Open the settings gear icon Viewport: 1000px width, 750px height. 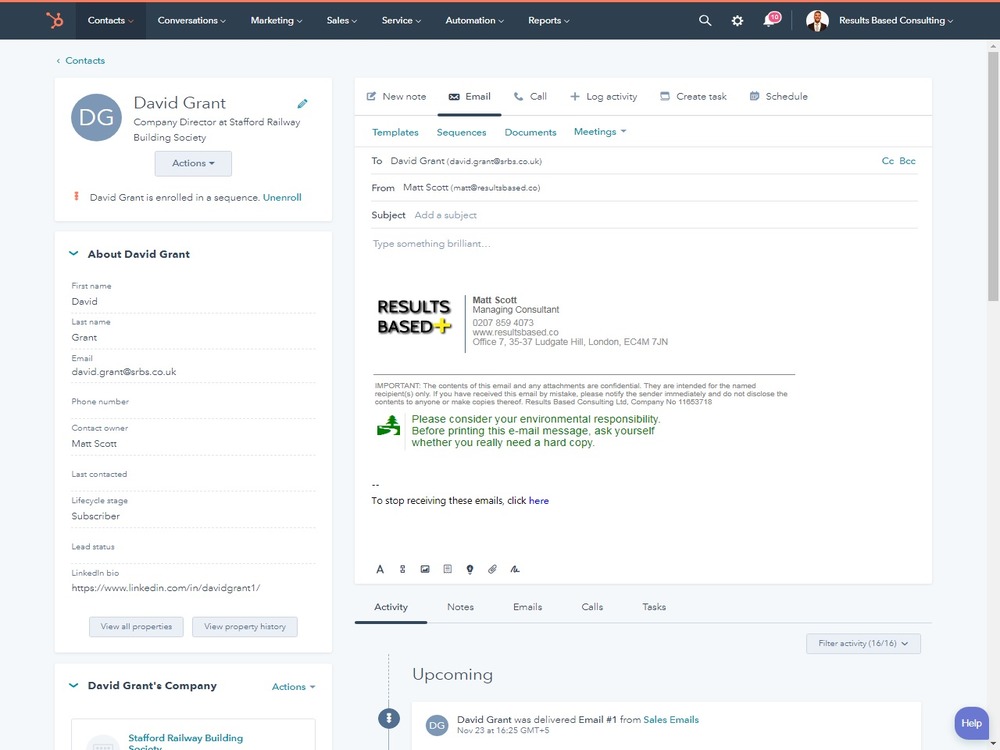pyautogui.click(x=737, y=20)
